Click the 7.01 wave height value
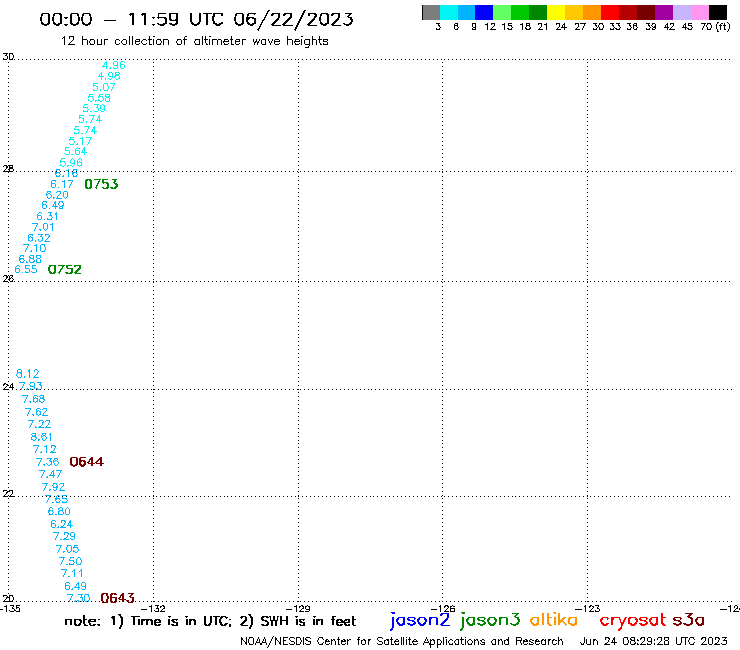This screenshot has width=740, height=650. (x=43, y=227)
